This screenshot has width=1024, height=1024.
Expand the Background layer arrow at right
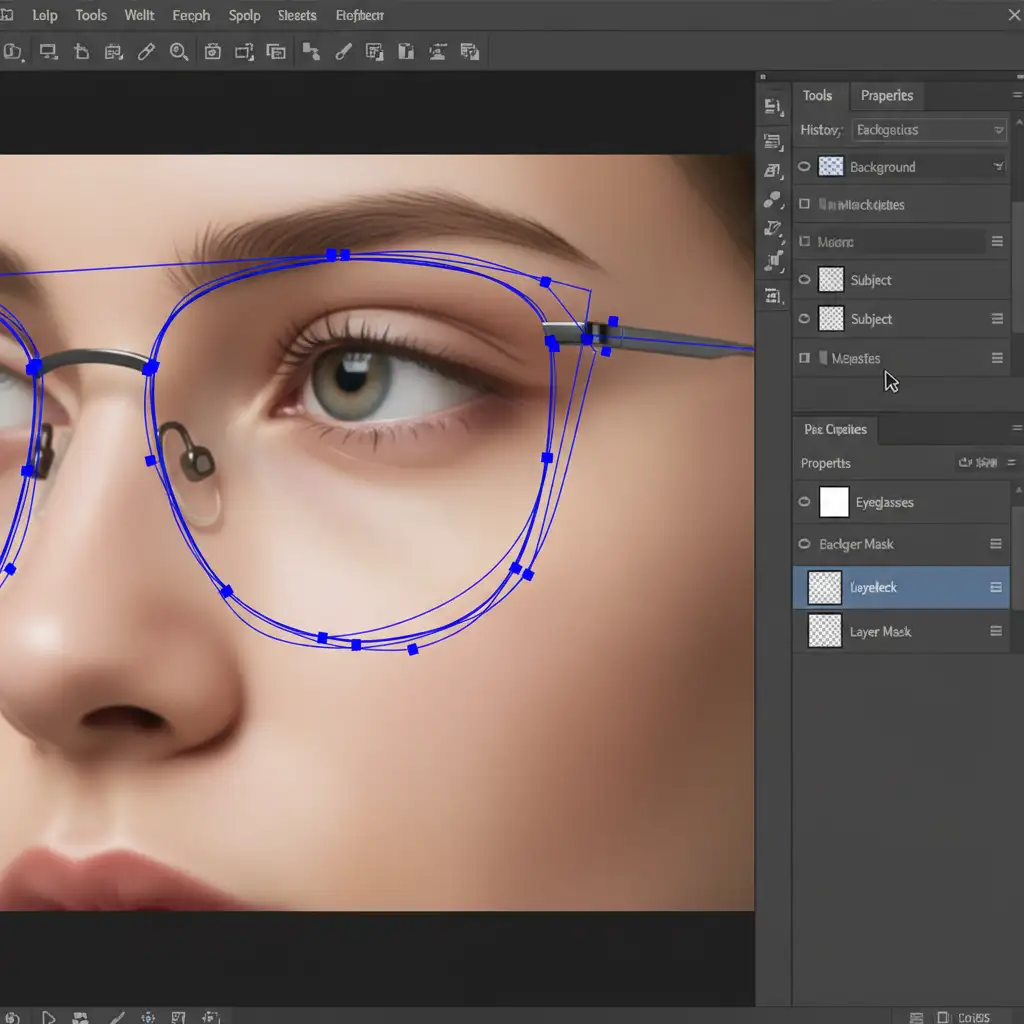998,167
